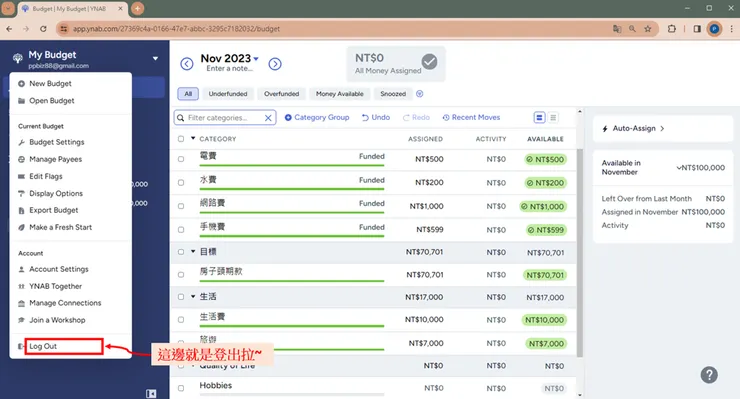Filter by Money Available
The image size is (740, 399).
click(x=340, y=93)
